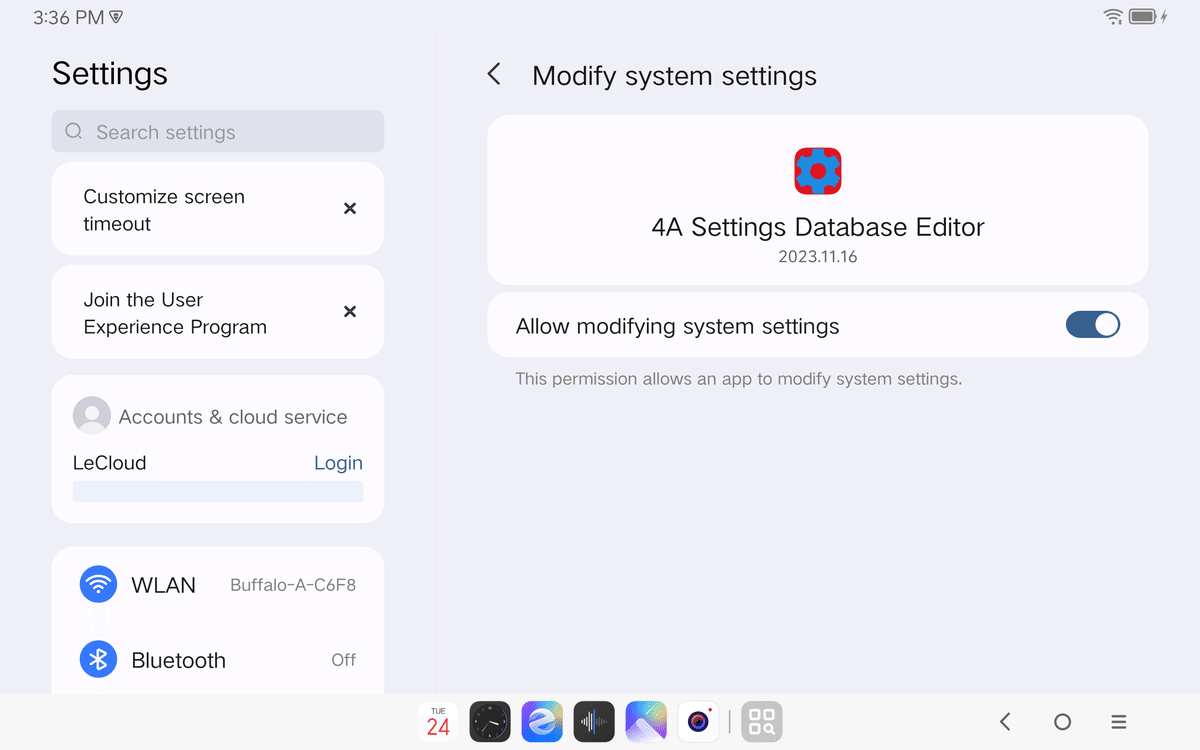Launch the Gallery app from the dock
Image resolution: width=1200 pixels, height=750 pixels.
click(646, 721)
